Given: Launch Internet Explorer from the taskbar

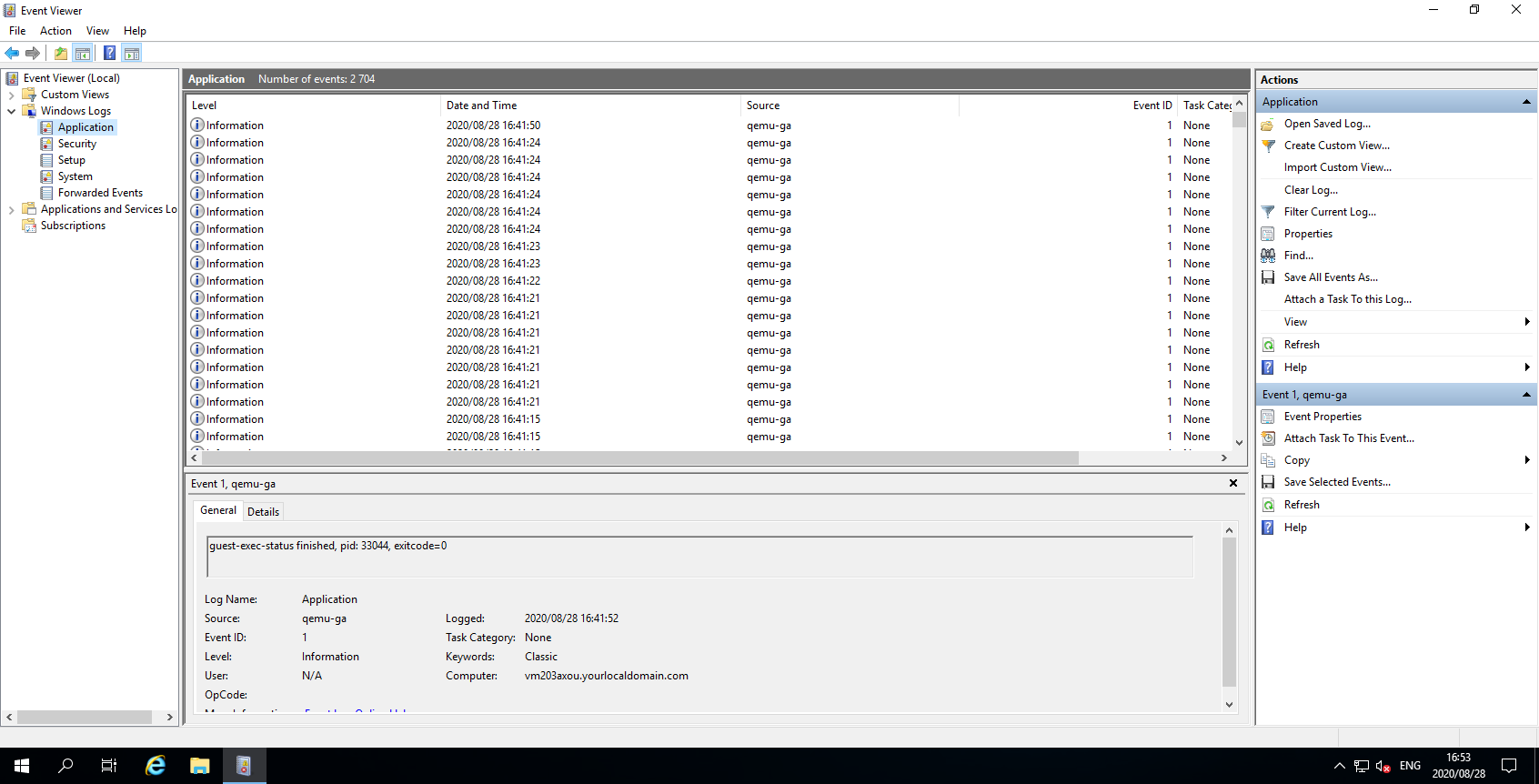Looking at the screenshot, I should (156, 766).
